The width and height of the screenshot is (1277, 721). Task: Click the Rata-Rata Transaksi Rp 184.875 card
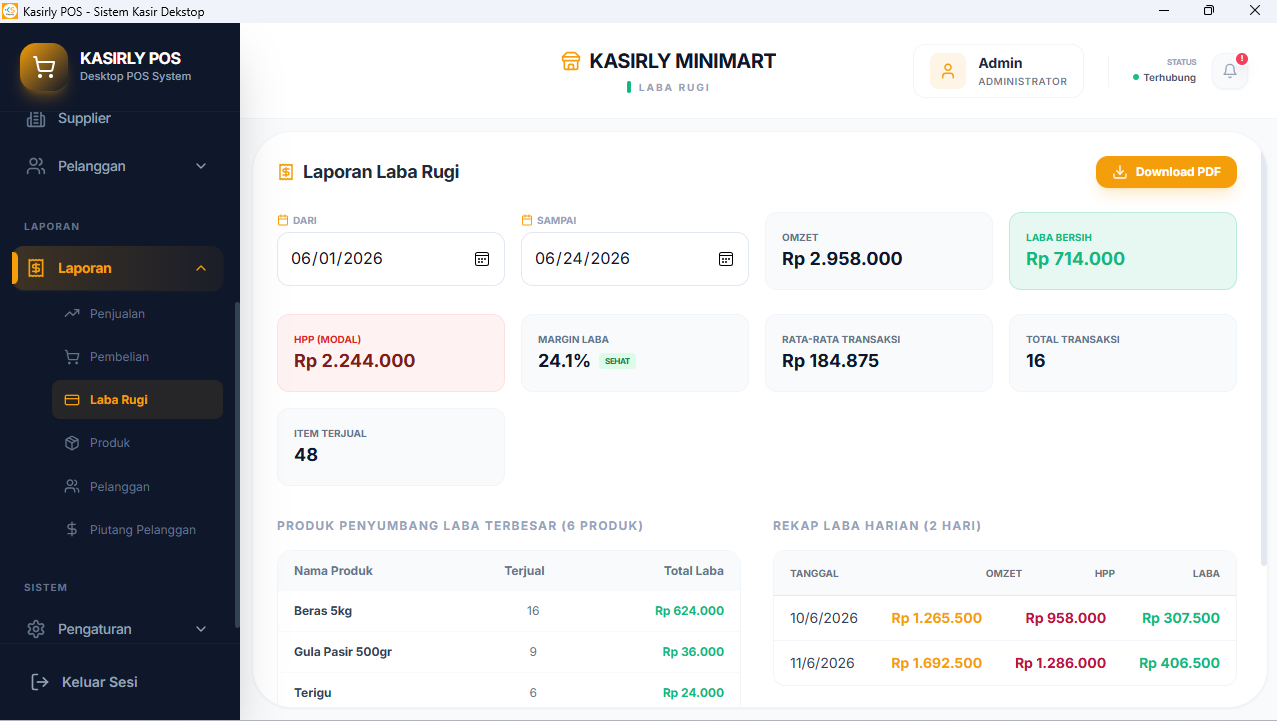pos(879,353)
